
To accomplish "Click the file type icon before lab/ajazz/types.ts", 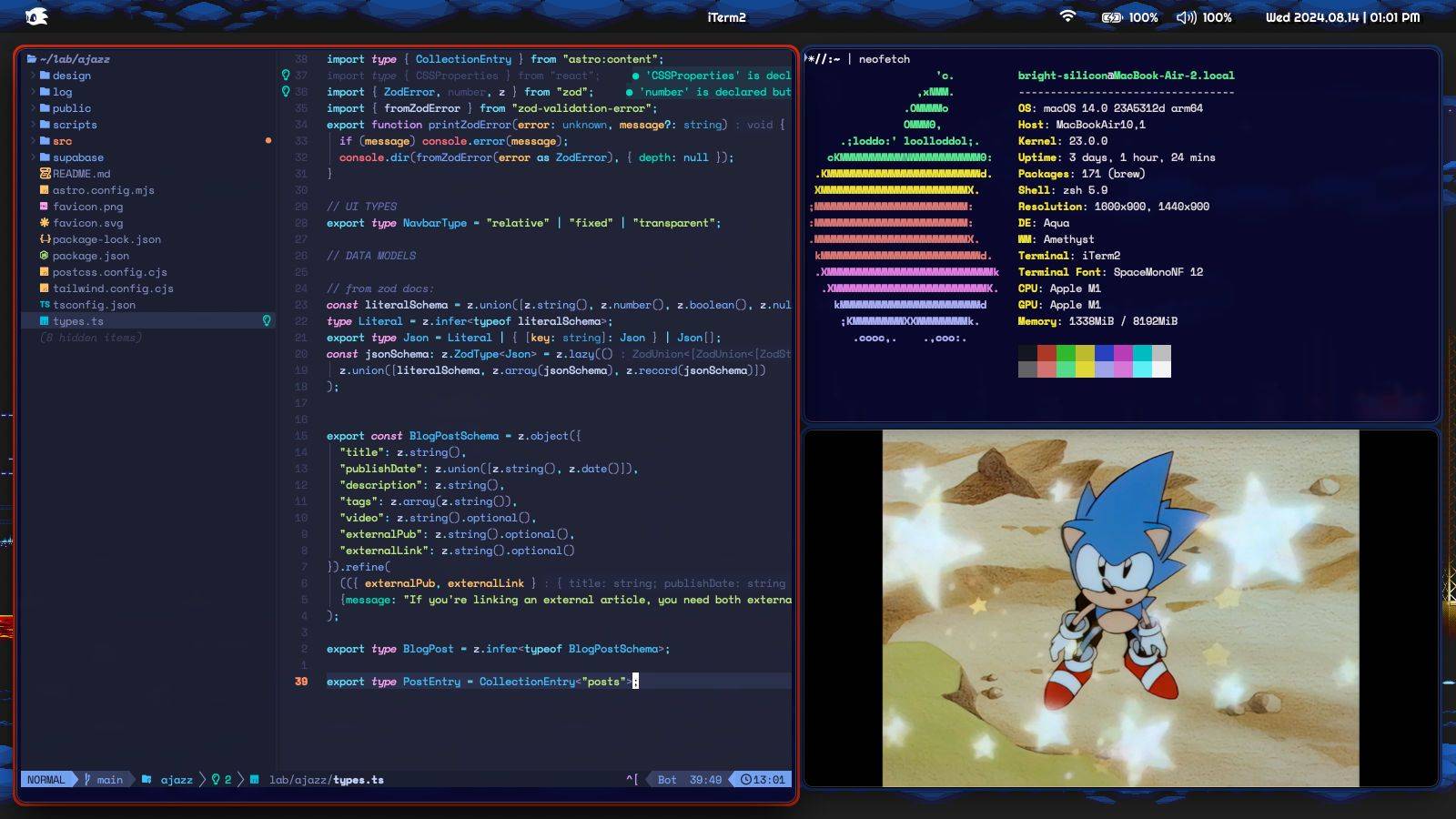I will (255, 780).
